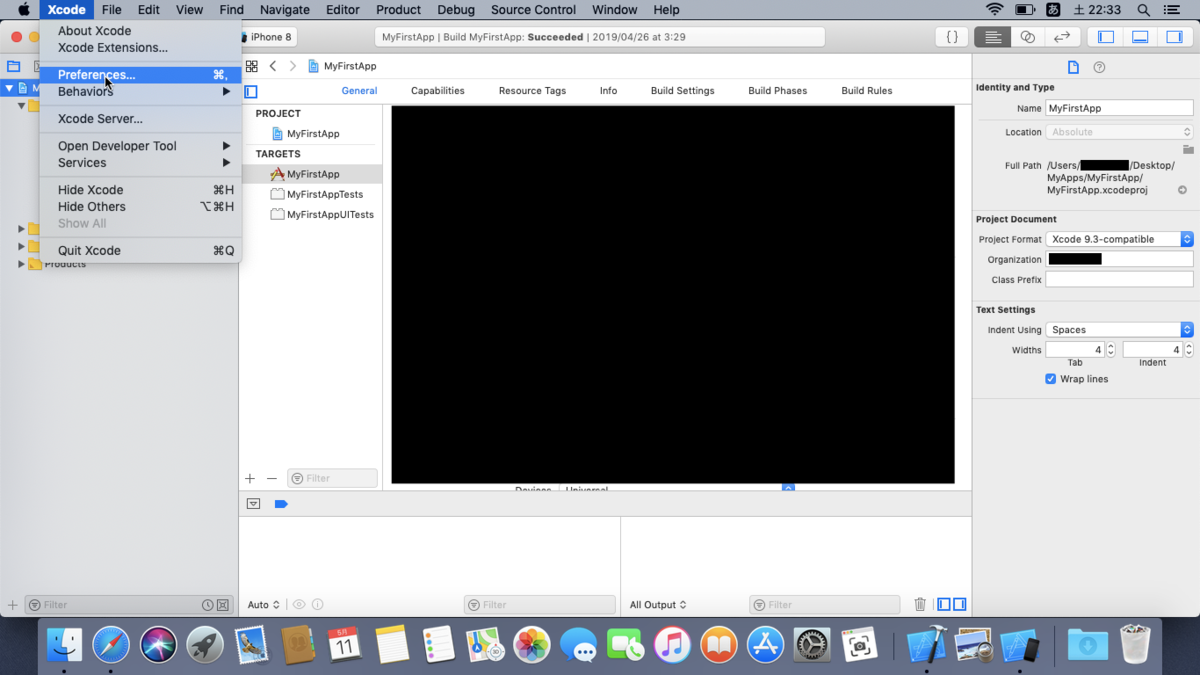Toggle breakpoints with the blue breakpoint icon

point(281,504)
